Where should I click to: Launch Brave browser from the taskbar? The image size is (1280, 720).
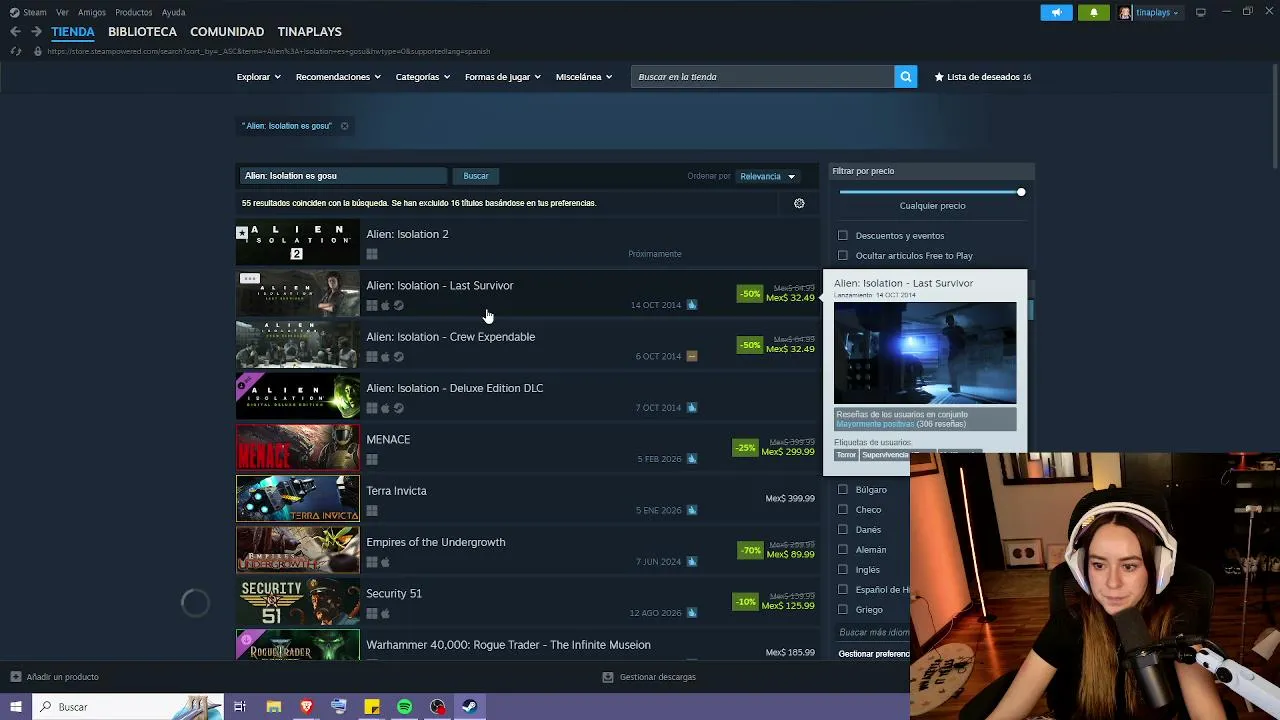coord(306,707)
